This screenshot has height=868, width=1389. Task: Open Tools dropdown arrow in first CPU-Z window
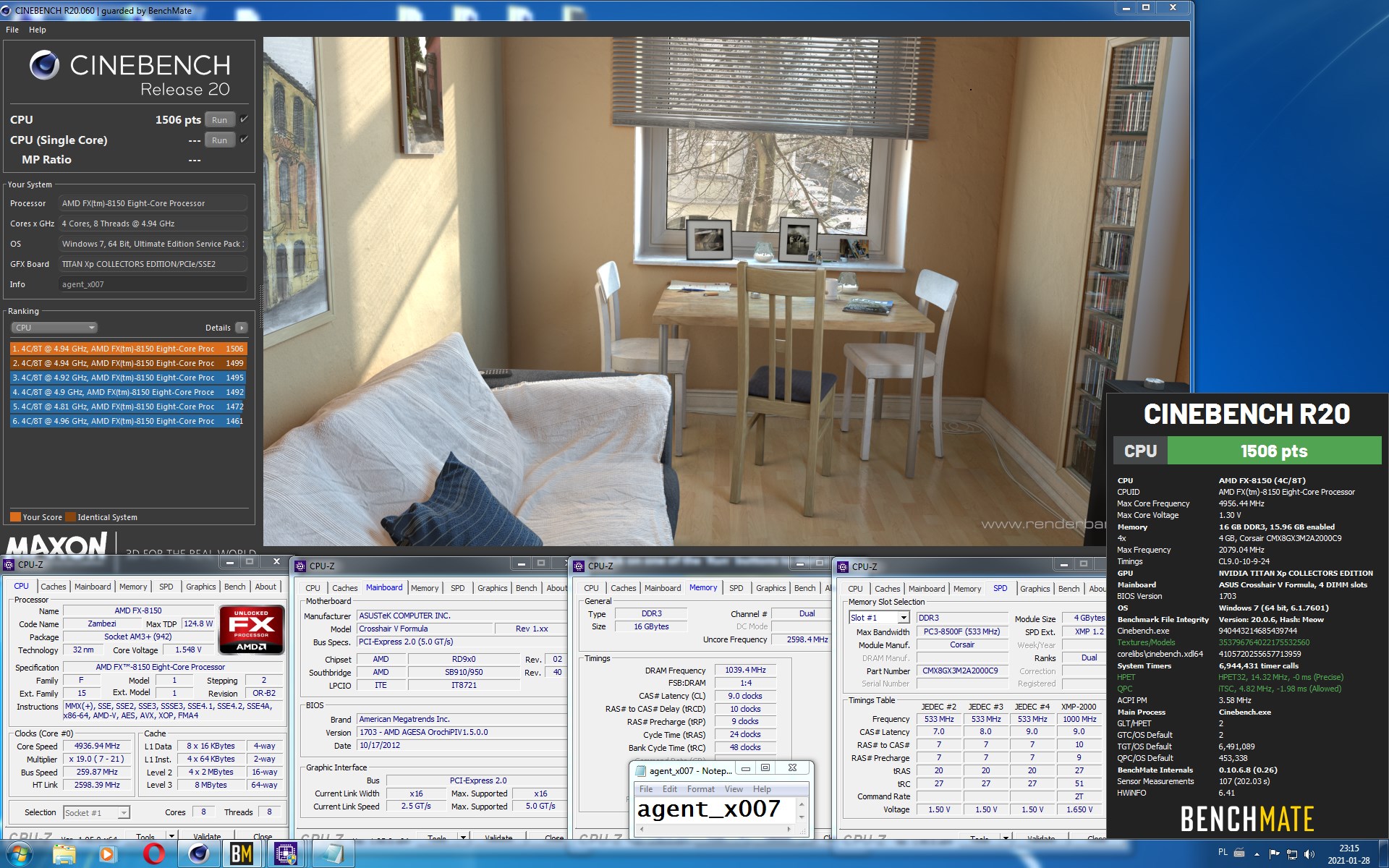coord(171,836)
